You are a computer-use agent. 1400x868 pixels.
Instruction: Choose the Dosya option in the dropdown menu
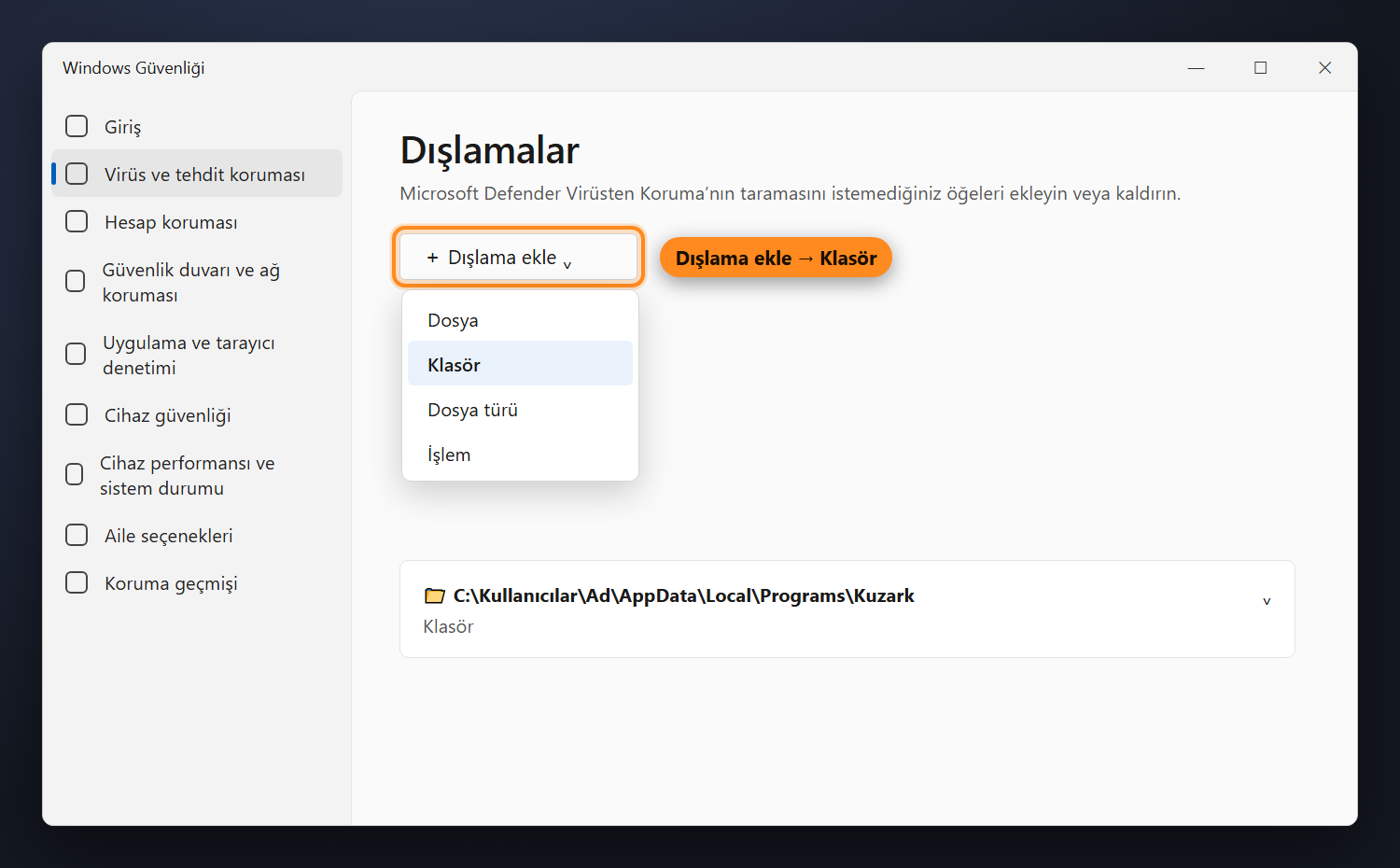[520, 320]
